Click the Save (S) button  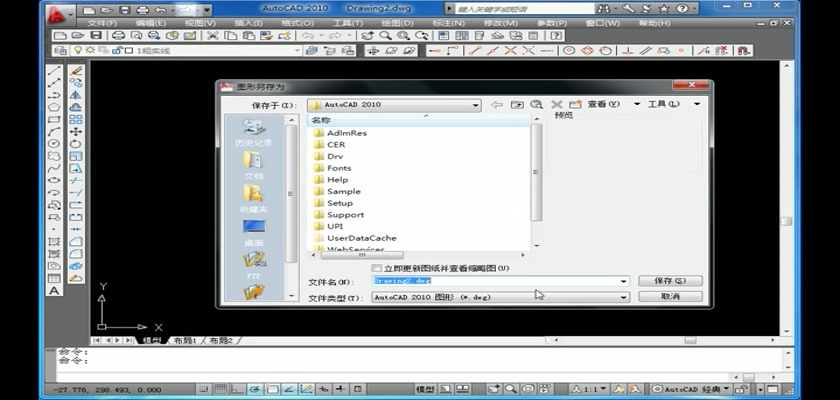(670, 281)
